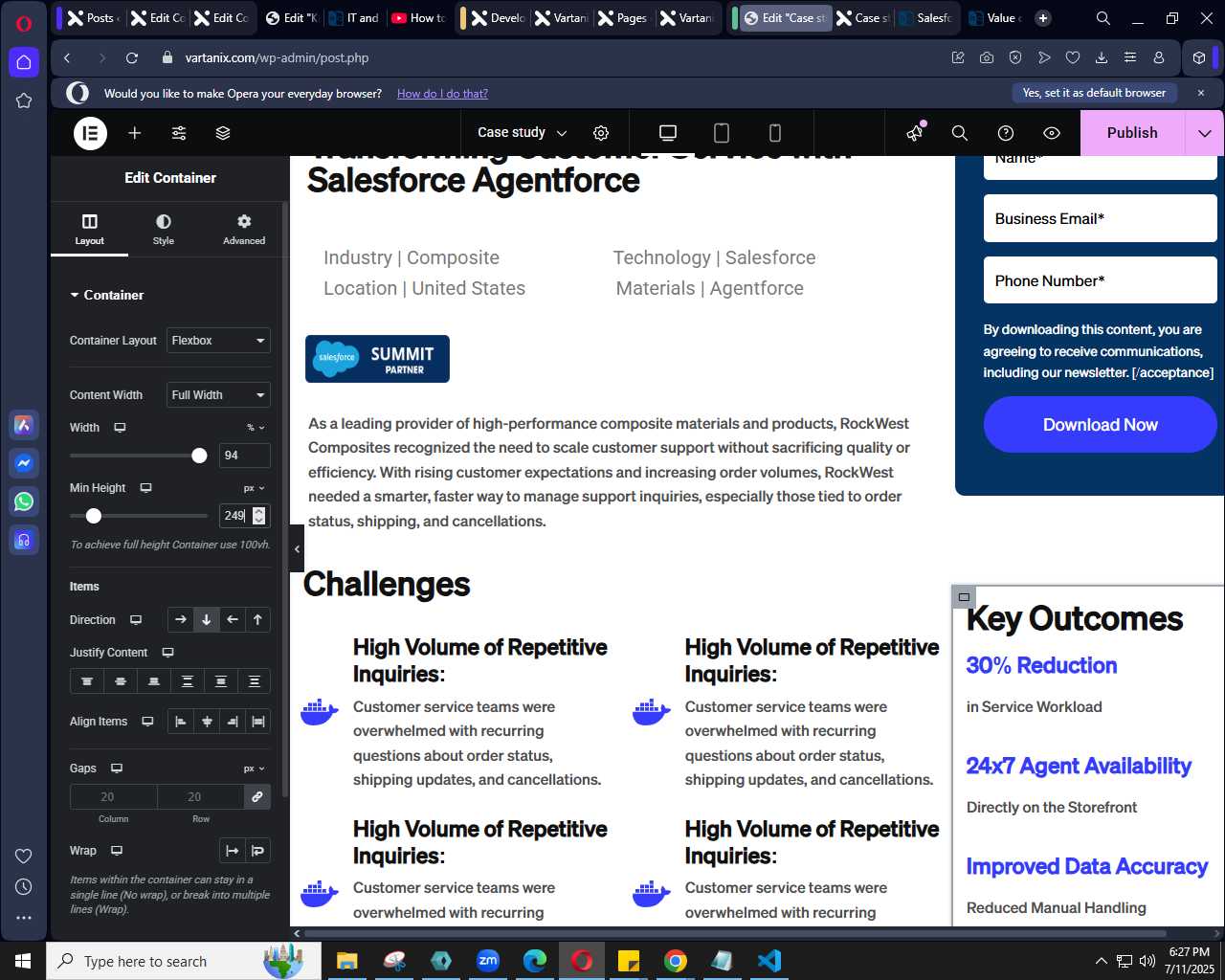
Task: Set justify content to end
Action: 154,681
